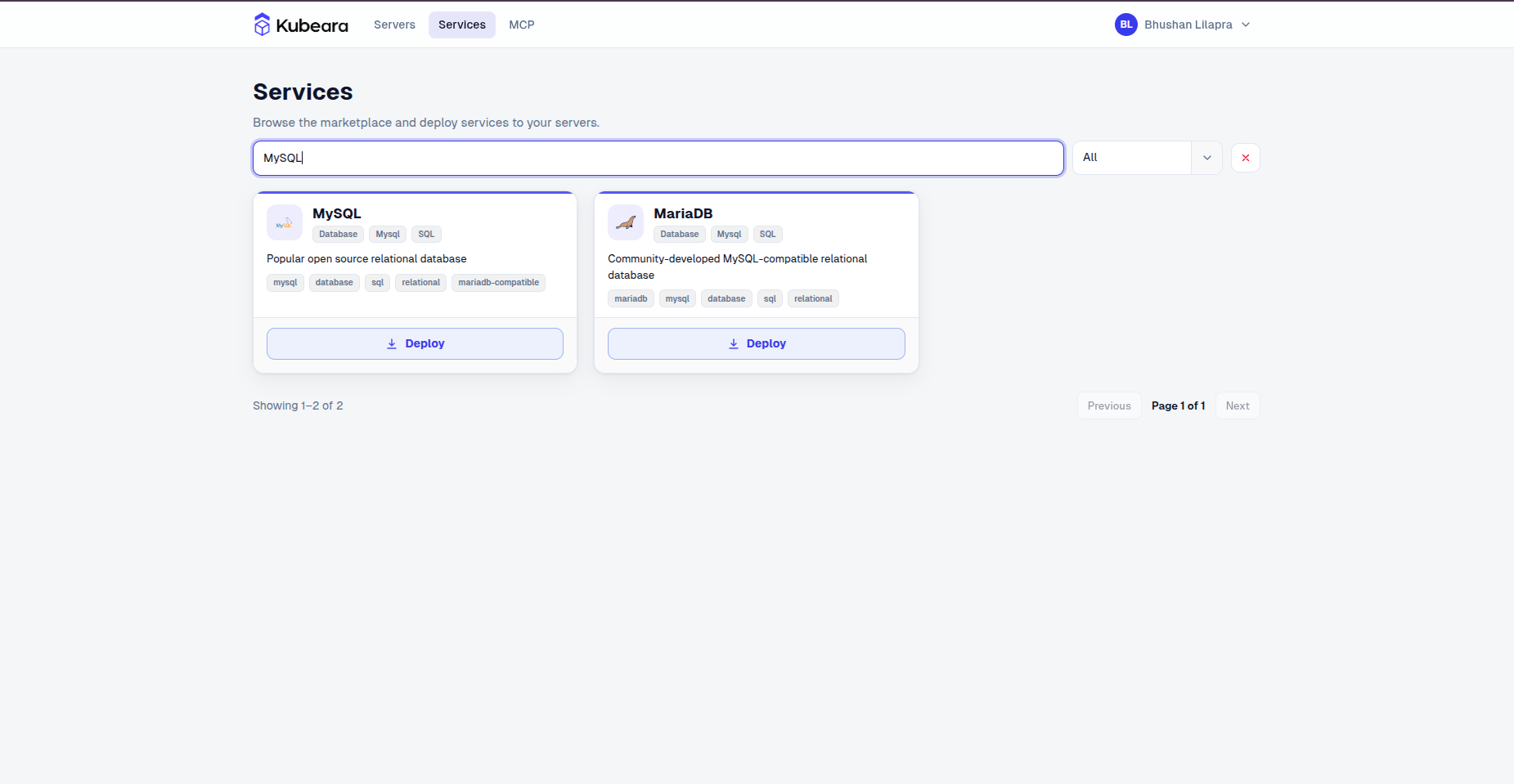This screenshot has height=784, width=1514.
Task: Select the mariadb-compatible tag on MySQL card
Action: click(x=499, y=283)
